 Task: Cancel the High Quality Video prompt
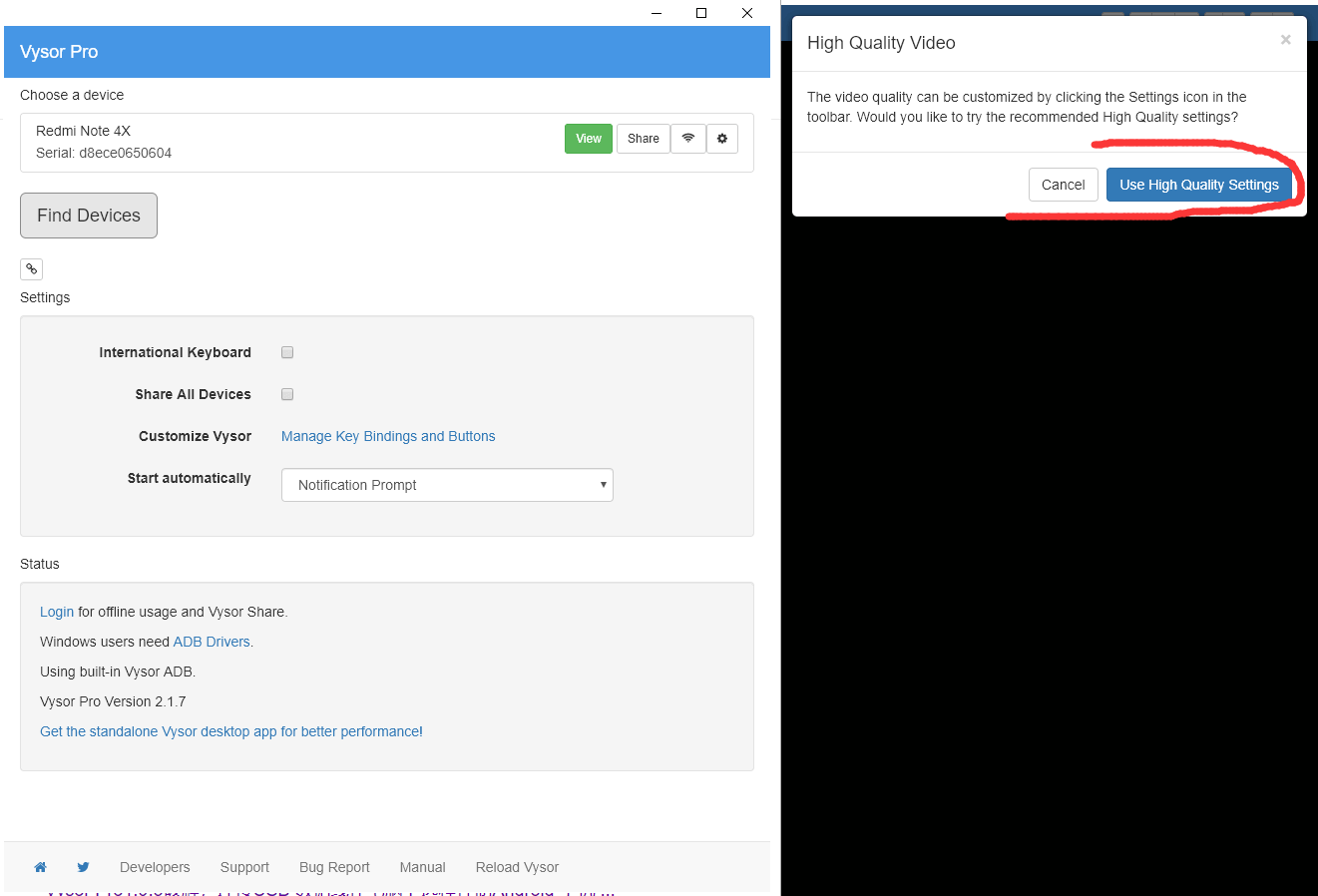pyautogui.click(x=1063, y=185)
